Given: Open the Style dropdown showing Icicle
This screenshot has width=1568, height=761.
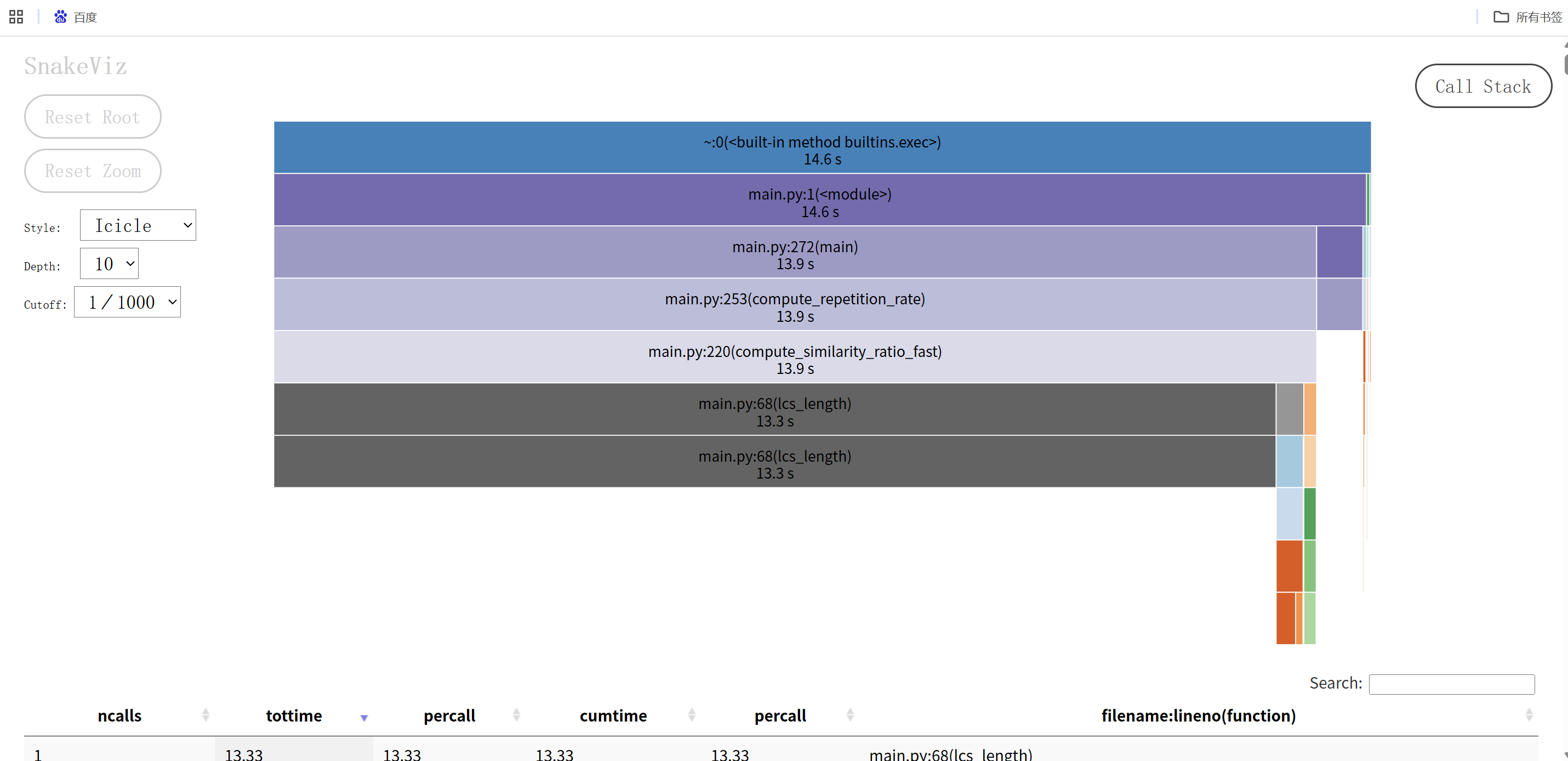Looking at the screenshot, I should tap(138, 225).
